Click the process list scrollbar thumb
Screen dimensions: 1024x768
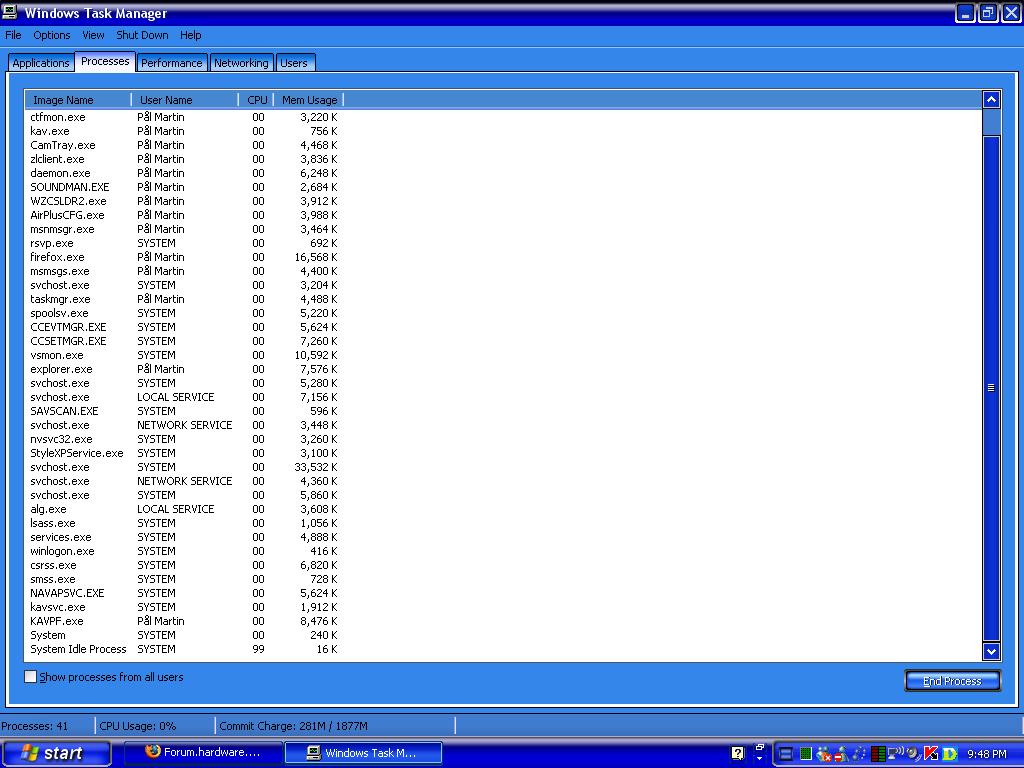991,388
